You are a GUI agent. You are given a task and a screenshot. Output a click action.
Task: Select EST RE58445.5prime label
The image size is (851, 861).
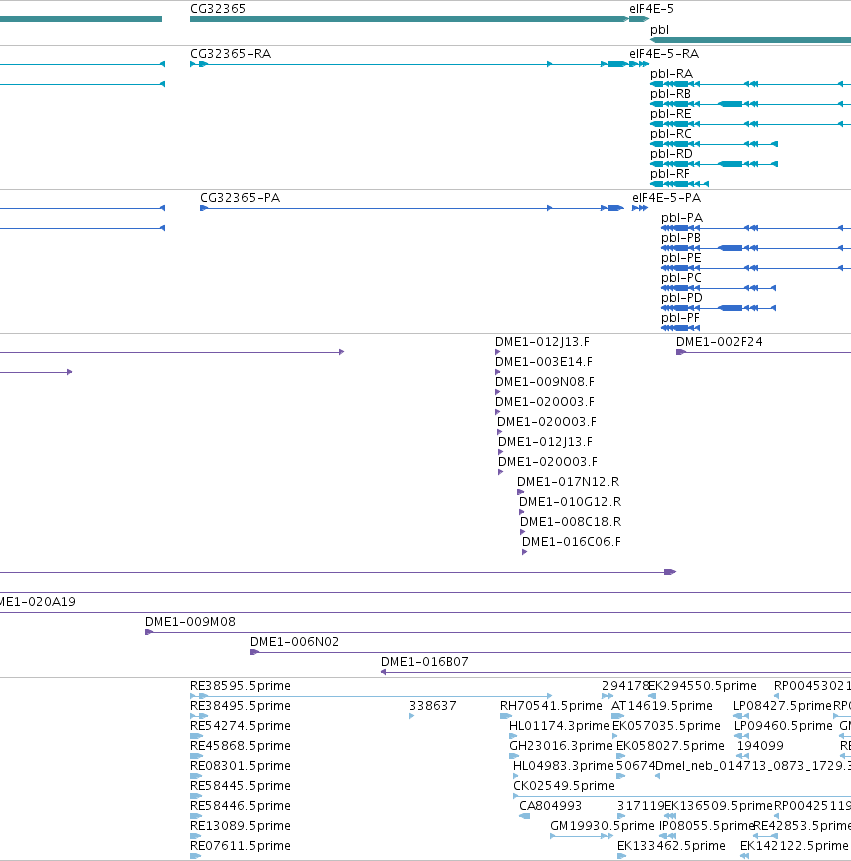[240, 786]
